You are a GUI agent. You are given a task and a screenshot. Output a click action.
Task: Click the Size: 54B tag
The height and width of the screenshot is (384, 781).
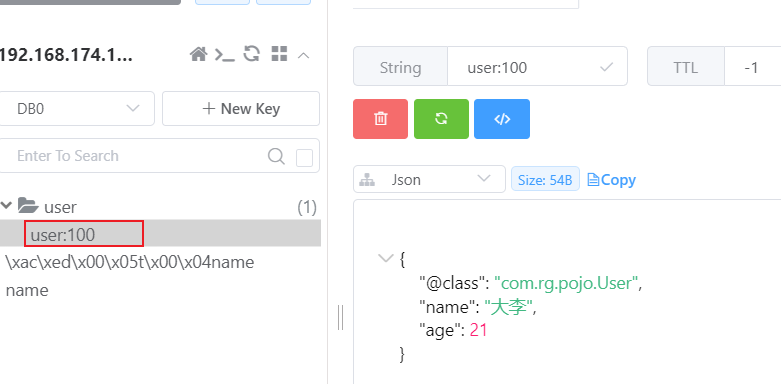tap(545, 179)
